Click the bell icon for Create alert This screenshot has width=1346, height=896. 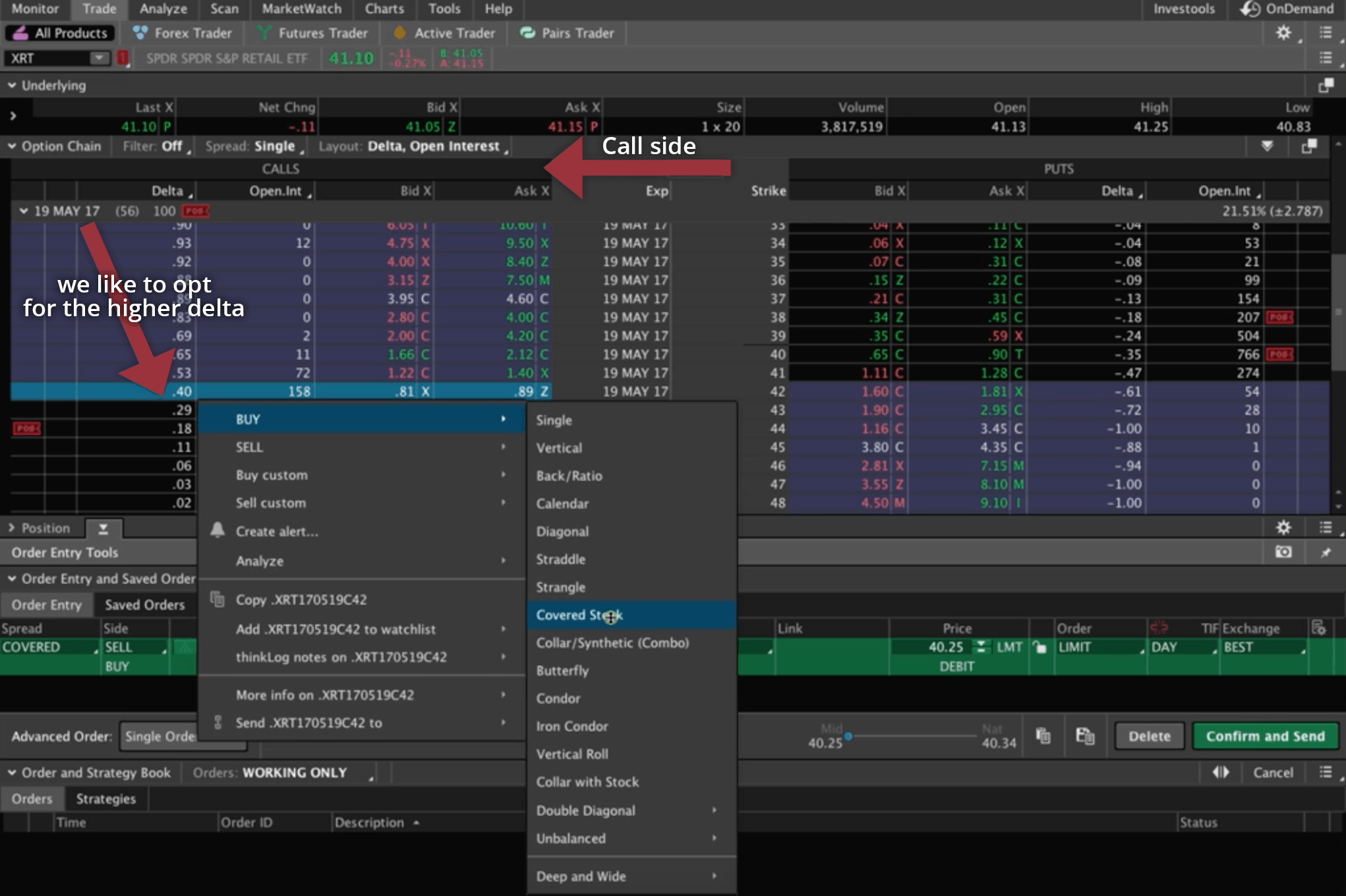pyautogui.click(x=218, y=530)
